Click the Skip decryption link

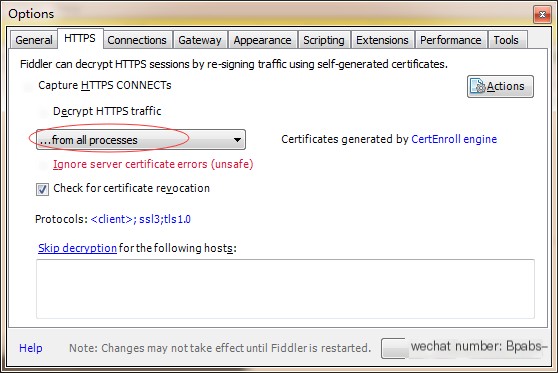[77, 248]
